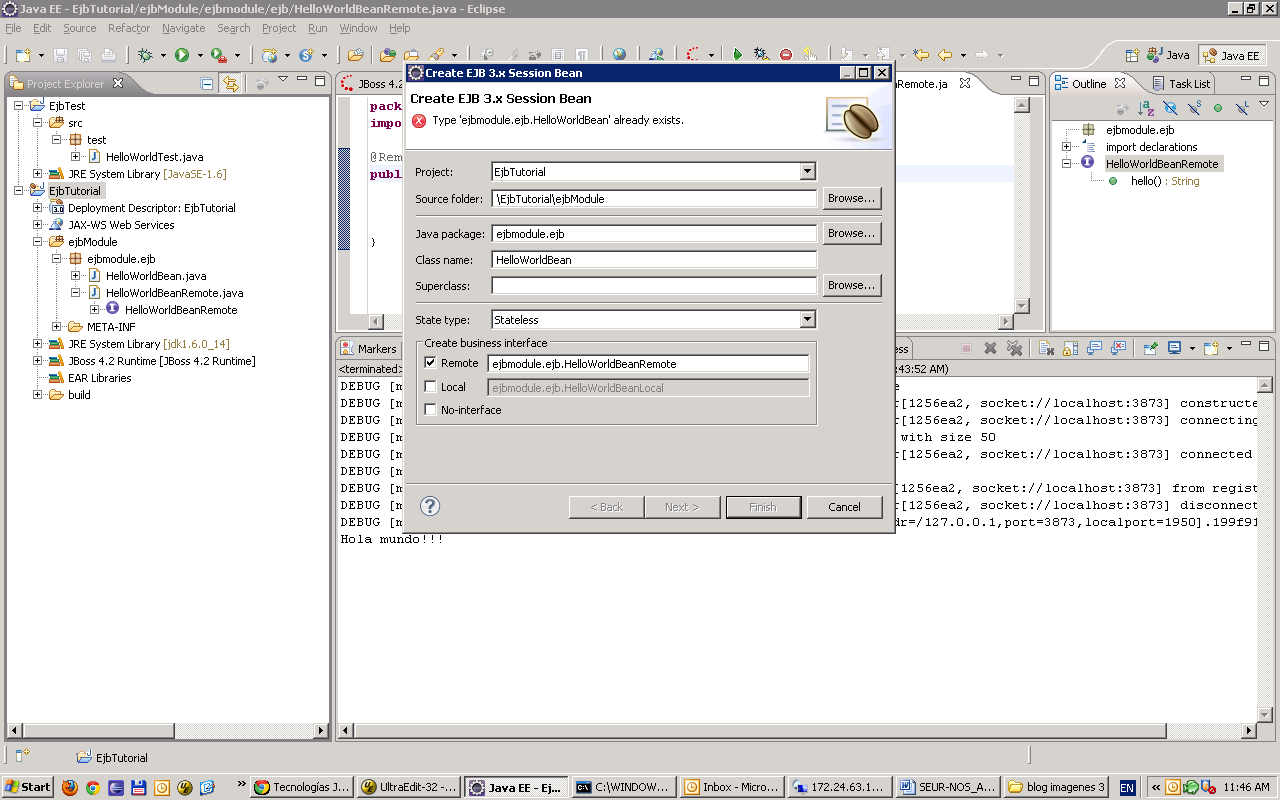The width and height of the screenshot is (1280, 800).
Task: Open the Project dropdown showing EjbTutorial
Action: point(806,171)
